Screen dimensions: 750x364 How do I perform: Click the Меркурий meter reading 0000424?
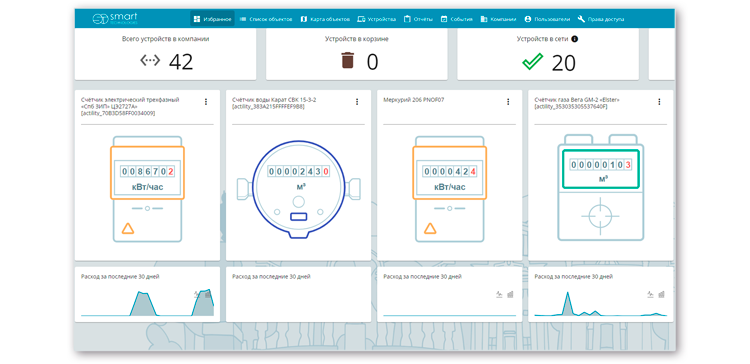click(x=450, y=171)
